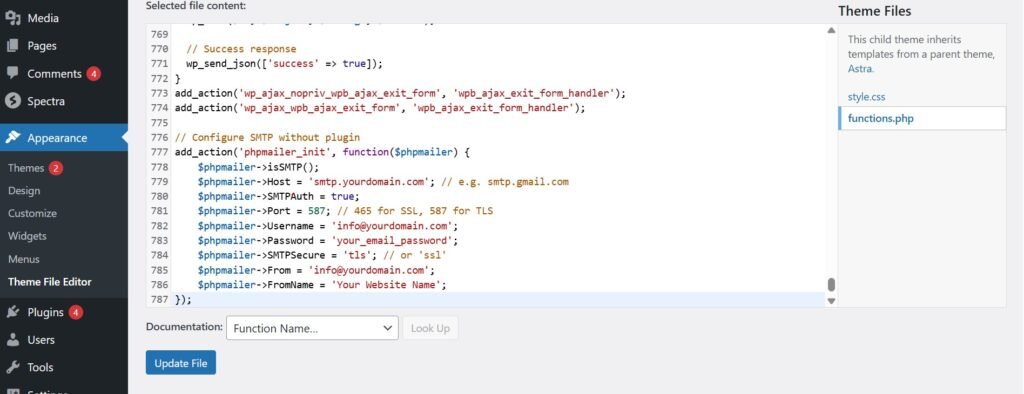Image resolution: width=1024 pixels, height=394 pixels.
Task: Go to Themes submenu item
Action: point(26,168)
